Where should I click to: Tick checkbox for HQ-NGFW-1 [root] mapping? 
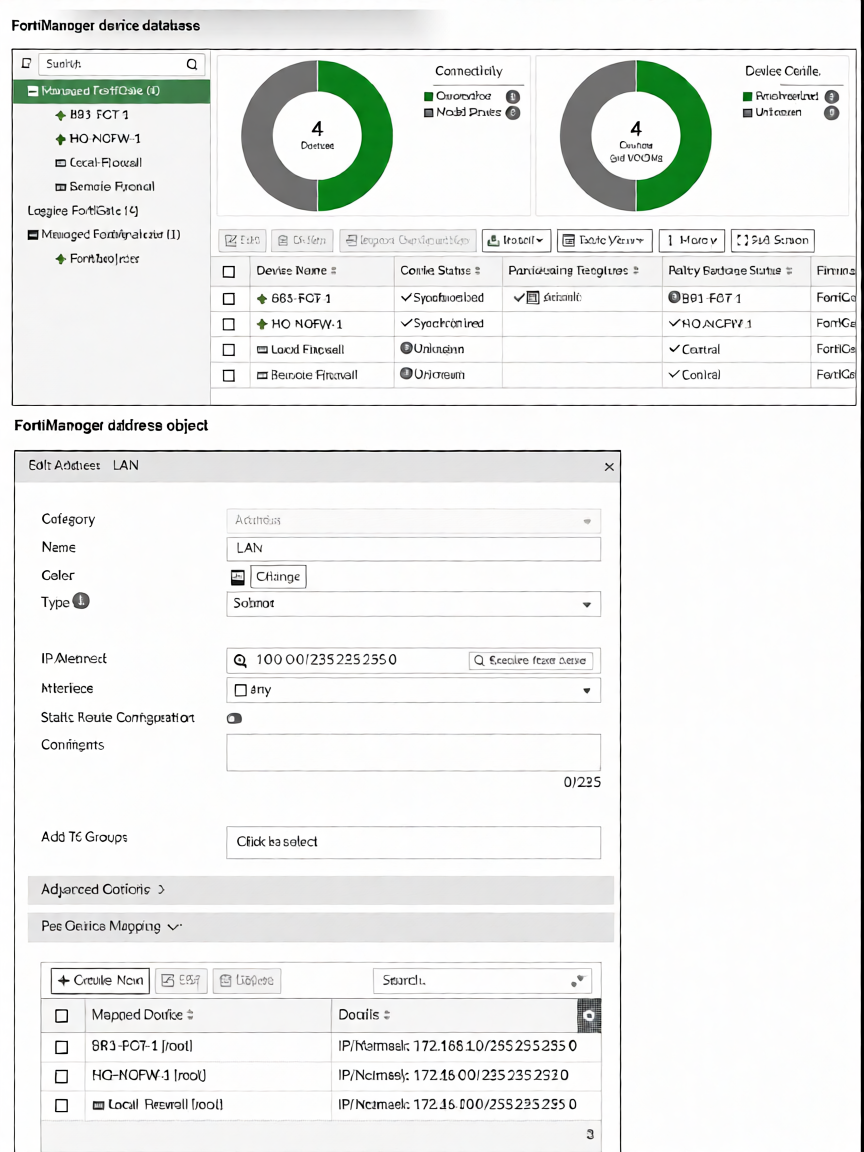coord(62,1076)
